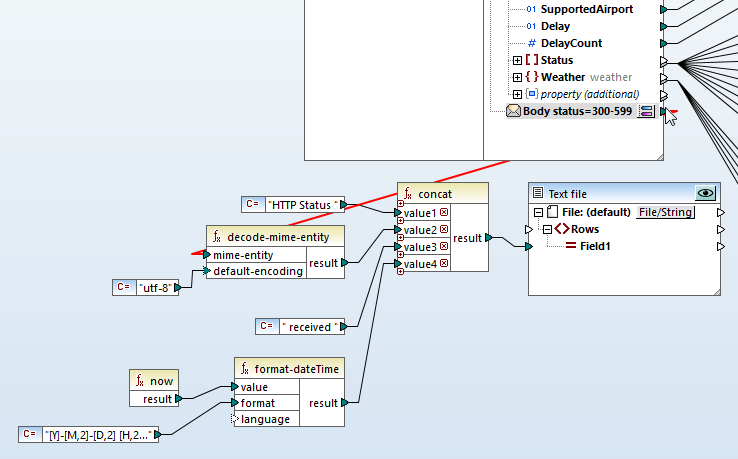This screenshot has height=459, width=738.
Task: Collapse the File: (default) node
Action: pyautogui.click(x=539, y=212)
